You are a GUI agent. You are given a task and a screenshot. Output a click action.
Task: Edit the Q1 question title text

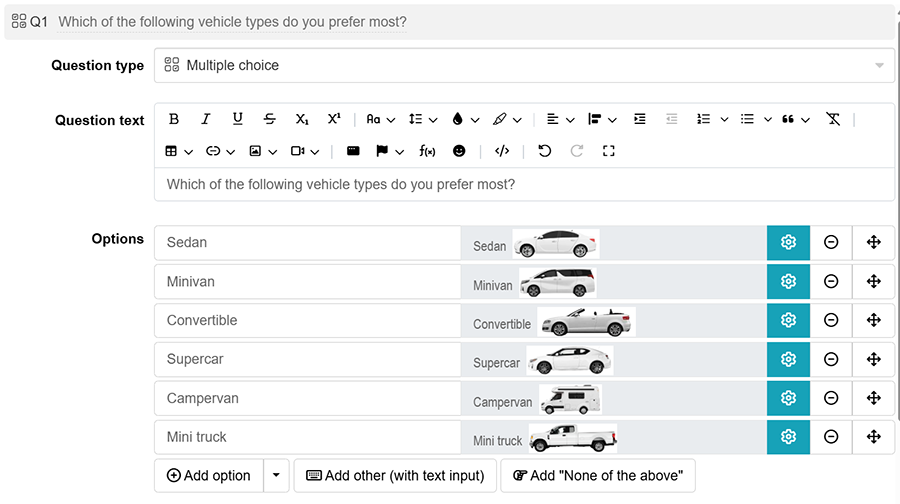coord(232,22)
